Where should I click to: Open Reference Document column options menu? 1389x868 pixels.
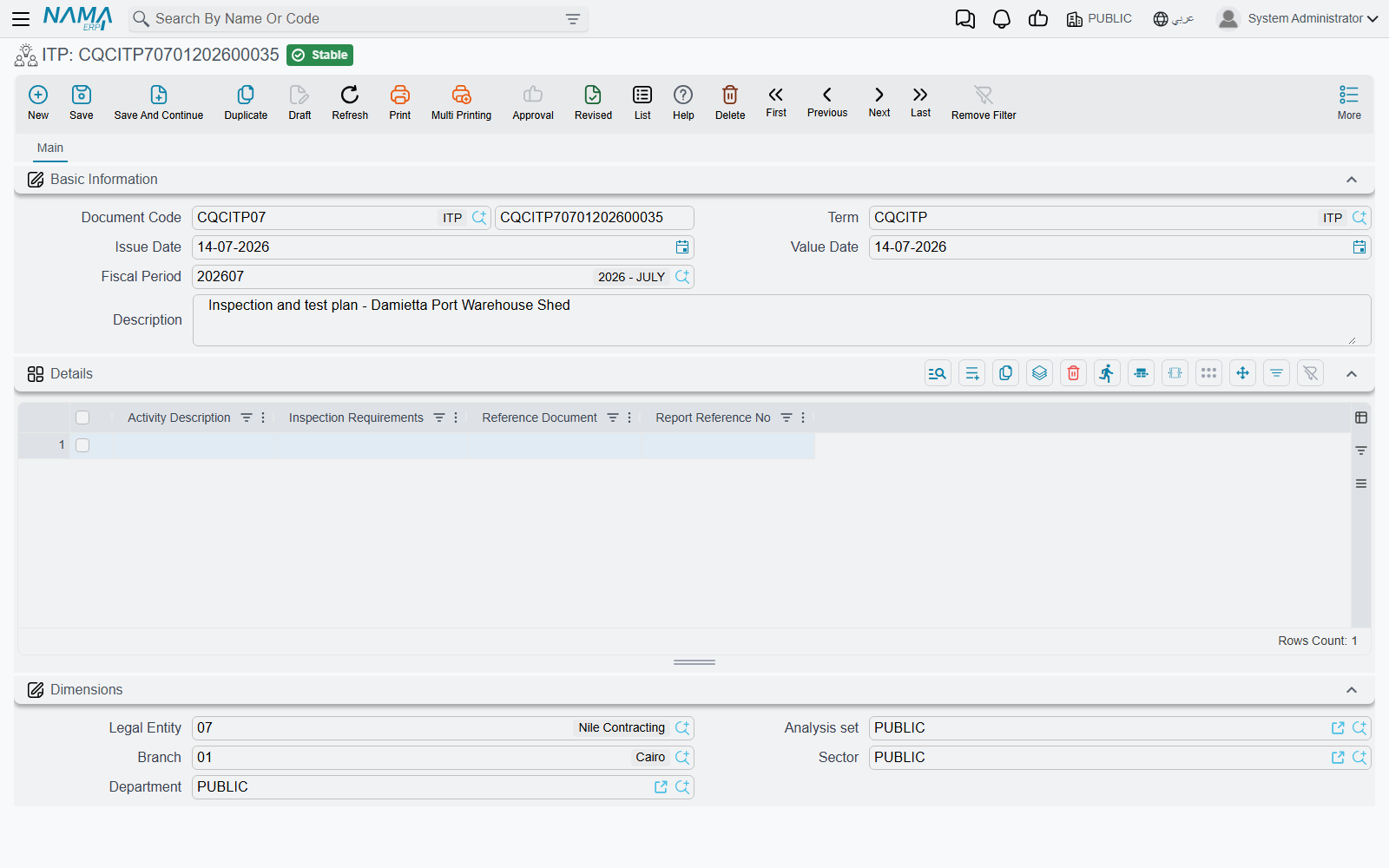point(629,418)
